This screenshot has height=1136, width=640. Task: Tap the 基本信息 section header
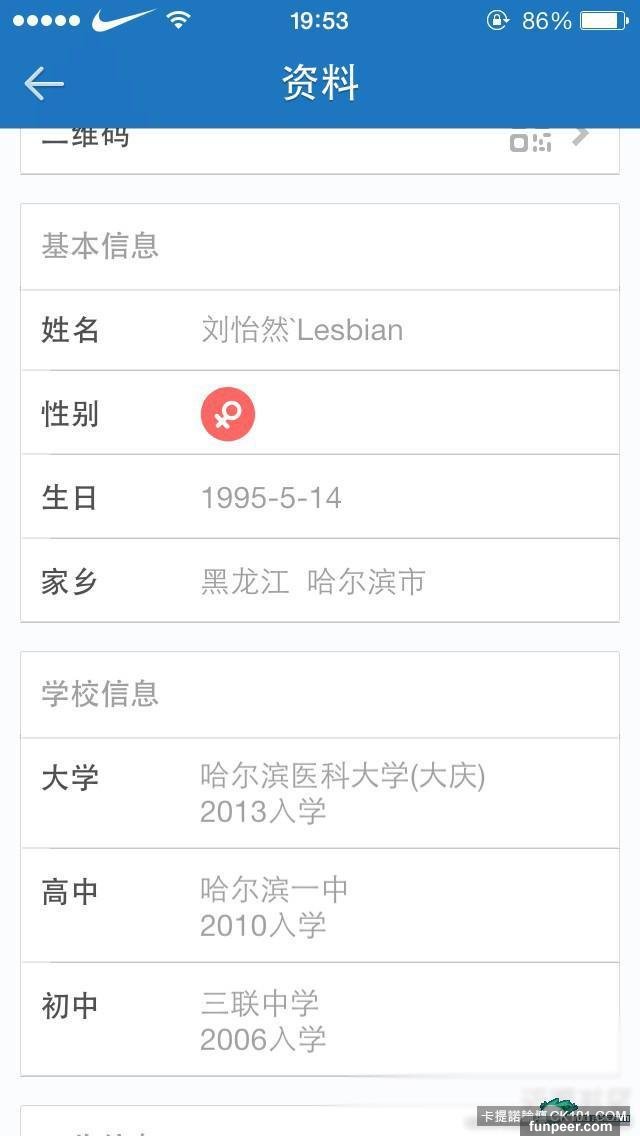100,246
